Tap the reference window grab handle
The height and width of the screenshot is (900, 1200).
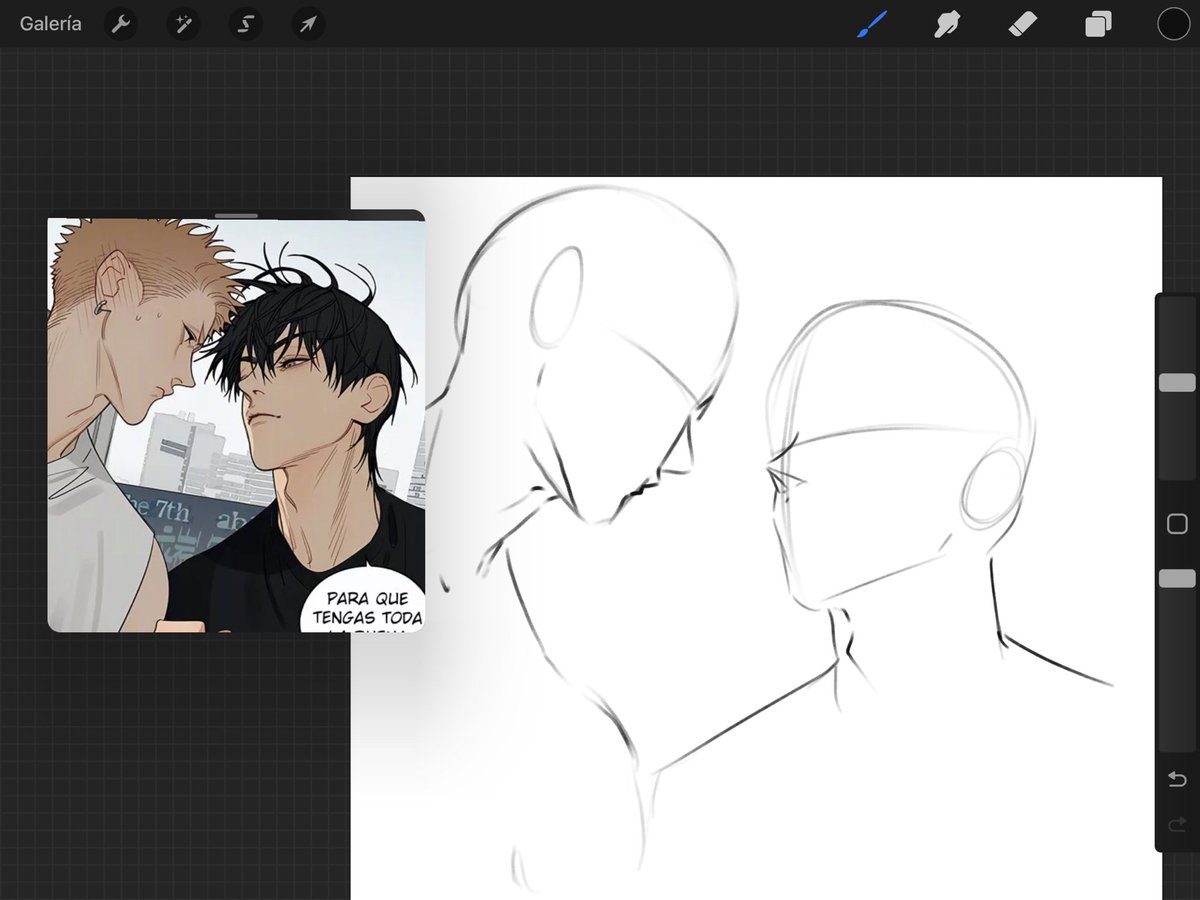236,215
